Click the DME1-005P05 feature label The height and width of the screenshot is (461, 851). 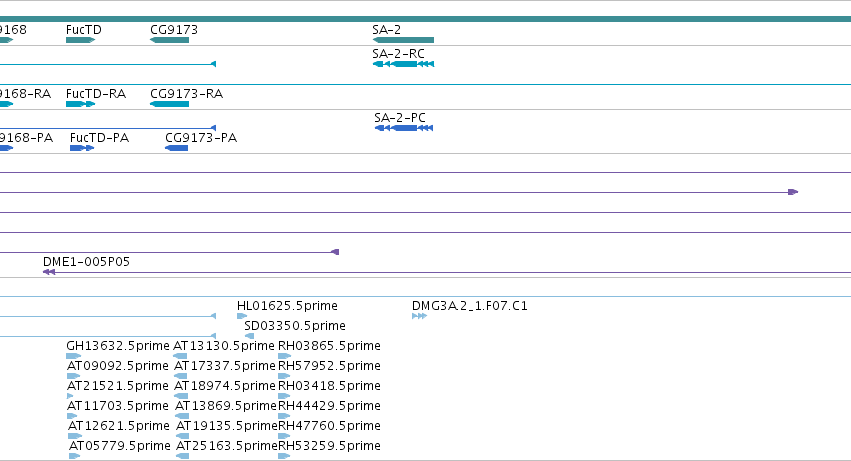click(86, 262)
